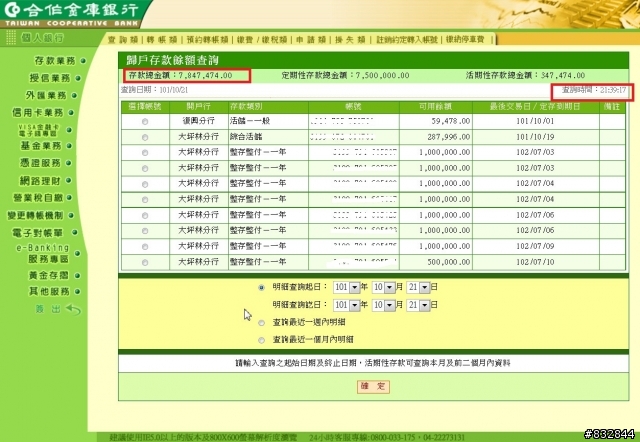
Task: Select the 復興分行 活儲一般 account radio button
Action: coord(145,122)
